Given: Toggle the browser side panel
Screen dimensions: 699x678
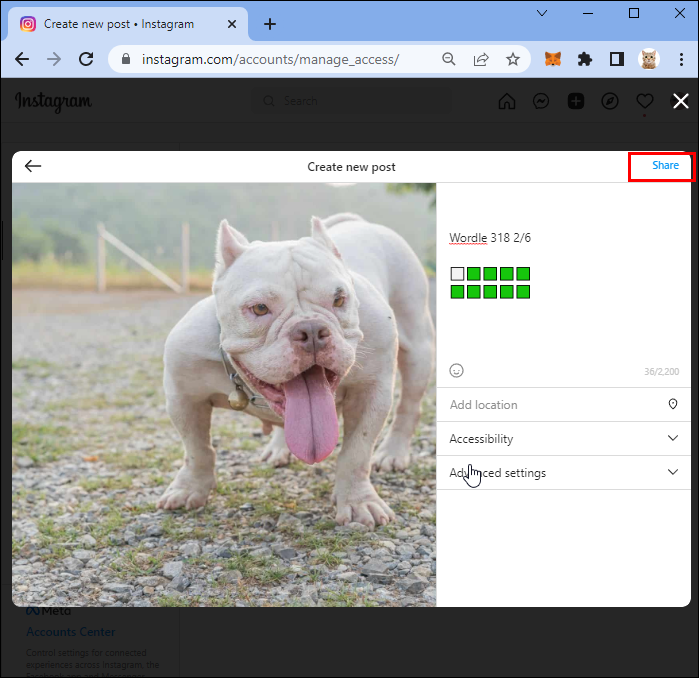Looking at the screenshot, I should point(617,59).
